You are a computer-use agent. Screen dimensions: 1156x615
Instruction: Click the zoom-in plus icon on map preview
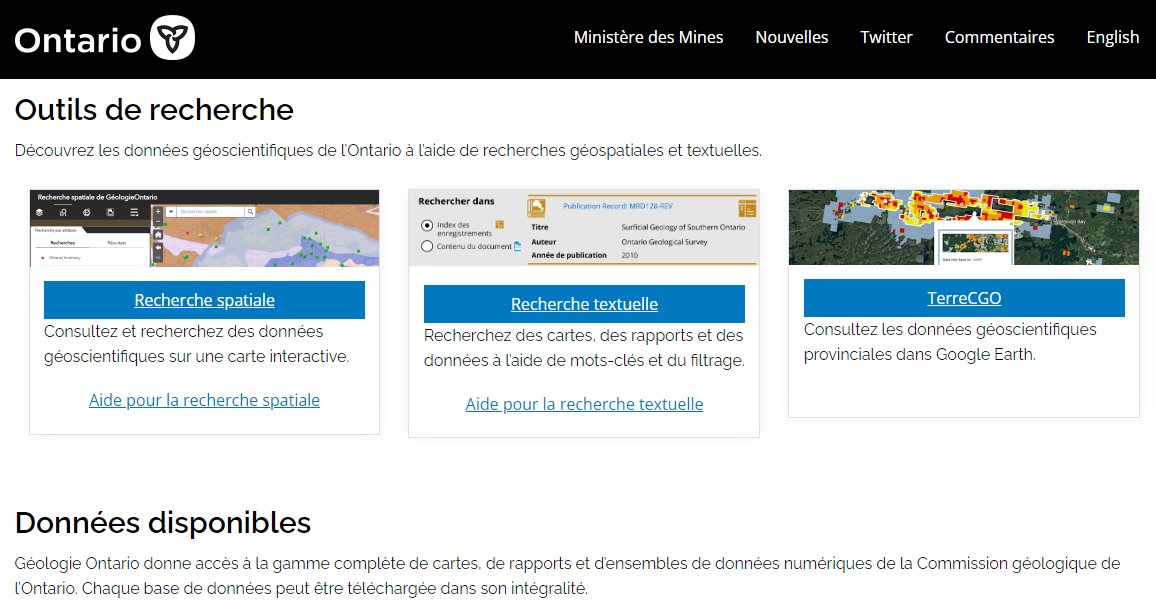tap(158, 212)
